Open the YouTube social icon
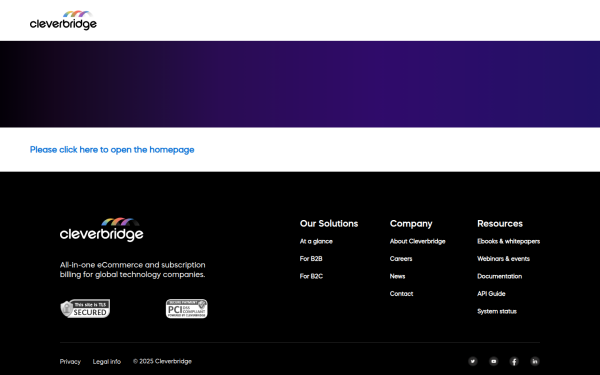The height and width of the screenshot is (375, 600). click(494, 361)
